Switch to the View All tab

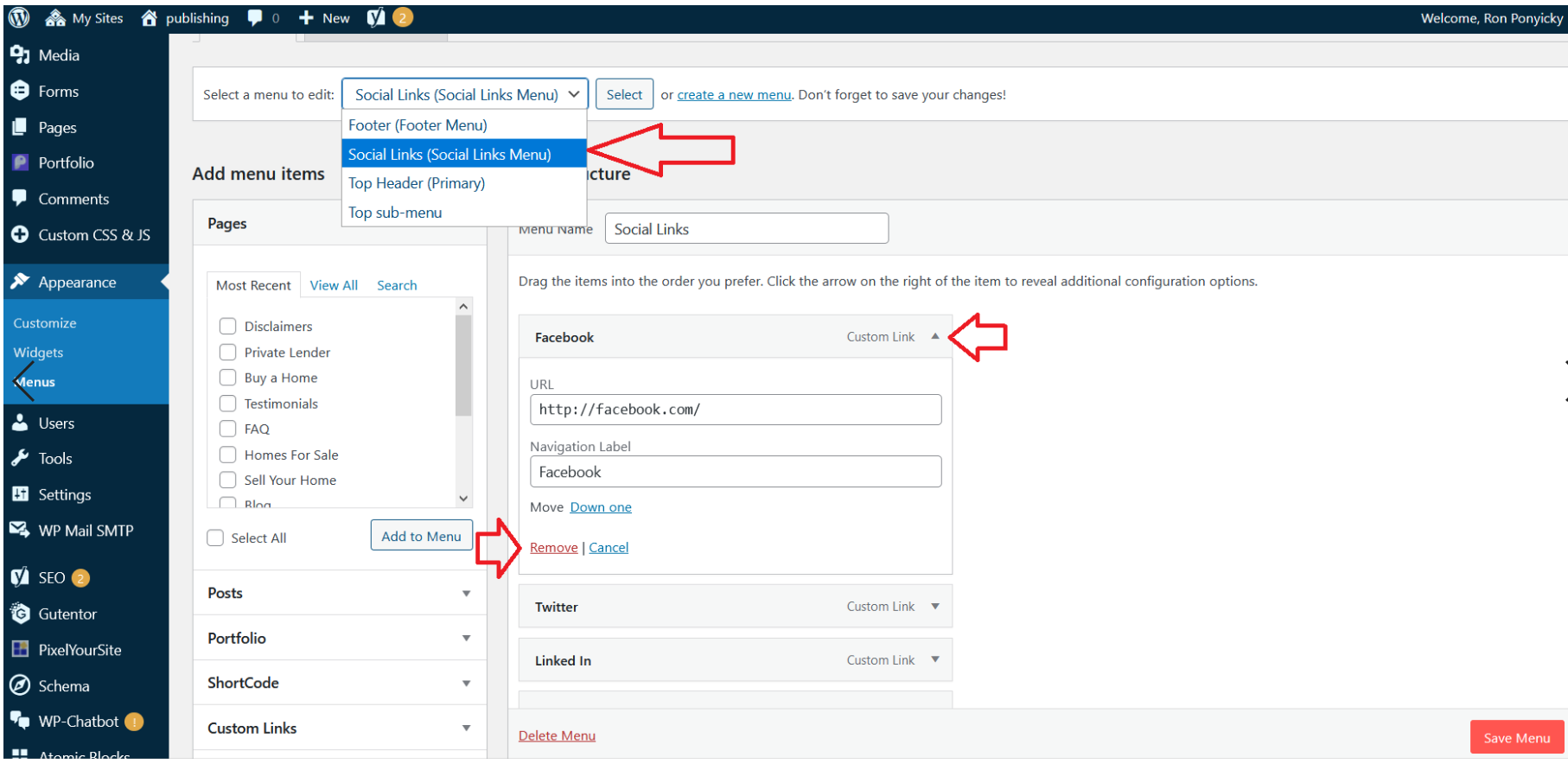point(334,285)
